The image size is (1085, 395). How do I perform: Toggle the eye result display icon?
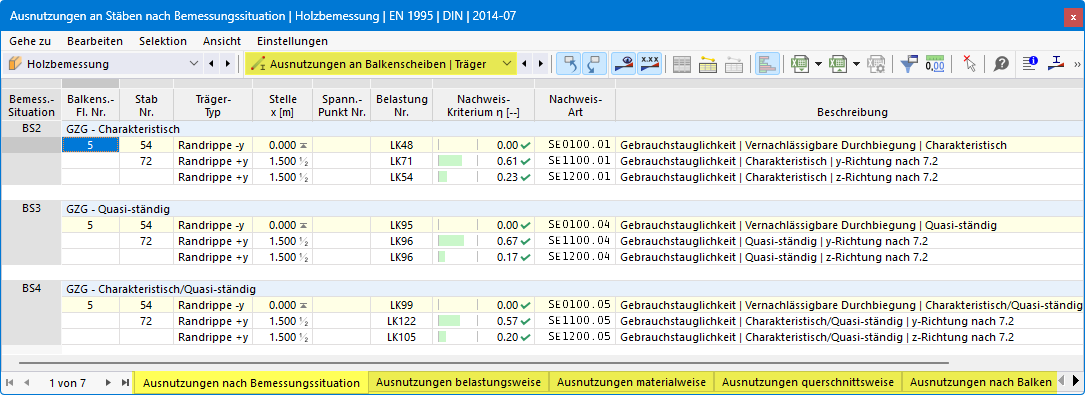tap(623, 64)
